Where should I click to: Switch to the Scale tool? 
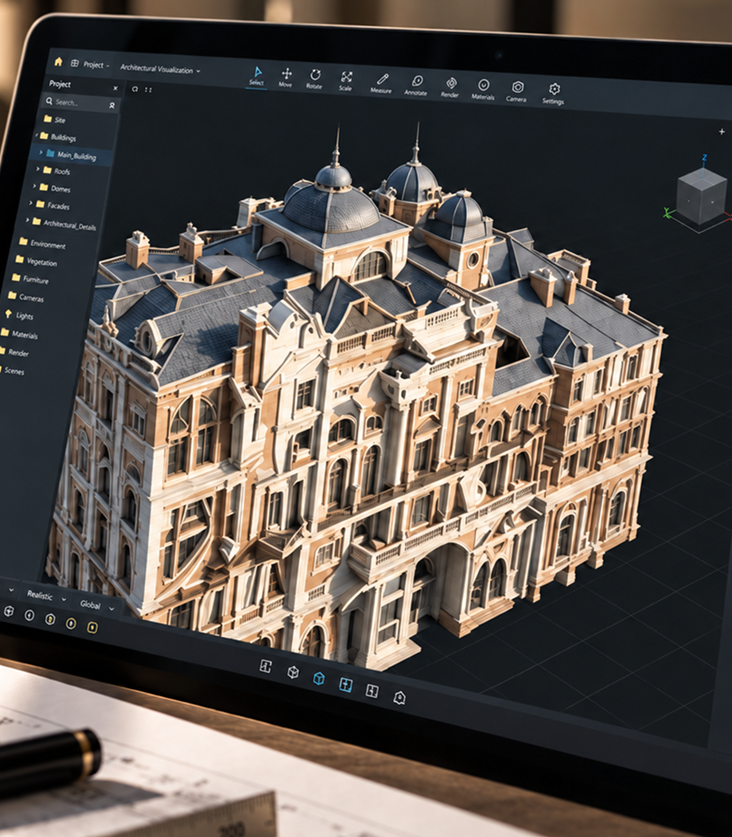point(346,81)
